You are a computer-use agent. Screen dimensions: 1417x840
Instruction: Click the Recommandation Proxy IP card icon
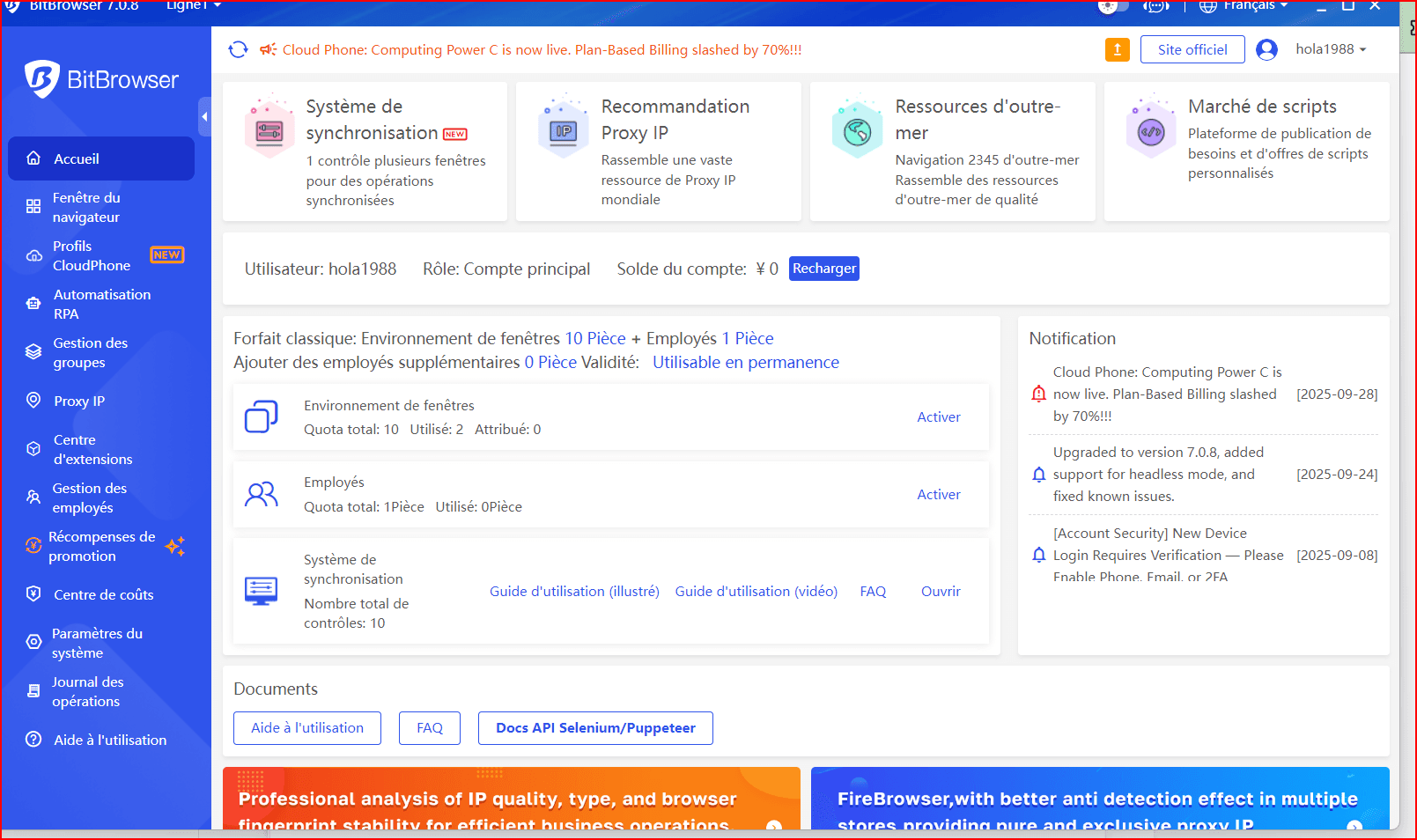563,131
